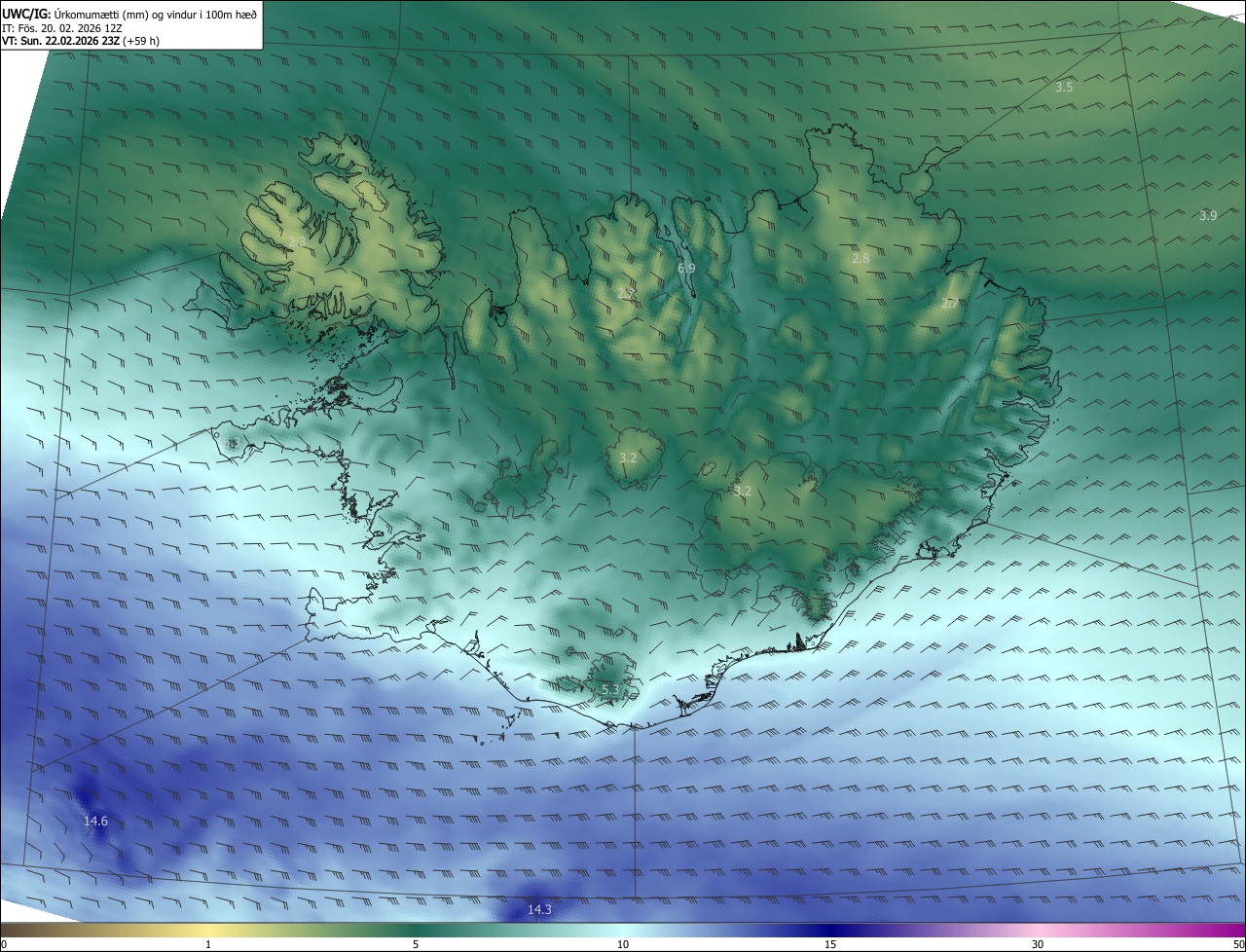Click the 6.9 value label near the northern fjord
This screenshot has height=952, width=1246.
(686, 269)
